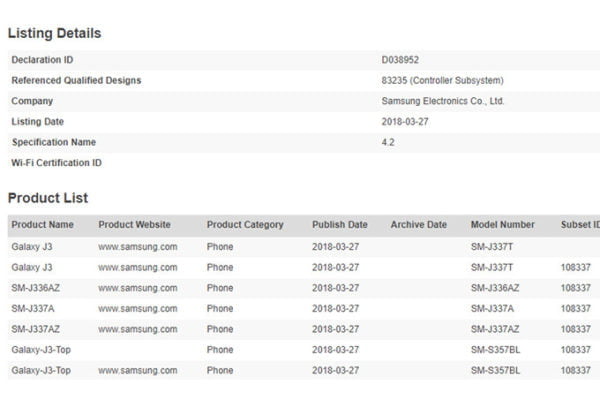Select the Wi-Fi Certification ID label
Screen dimensions: 600x400
pos(56,163)
